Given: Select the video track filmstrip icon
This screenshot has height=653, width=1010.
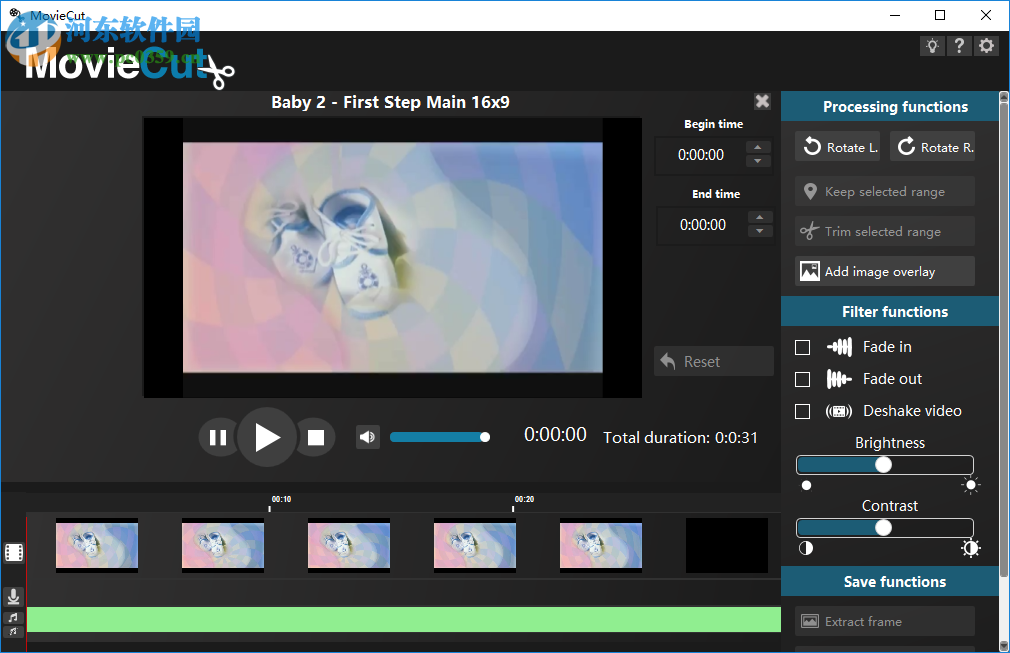Looking at the screenshot, I should tap(13, 553).
